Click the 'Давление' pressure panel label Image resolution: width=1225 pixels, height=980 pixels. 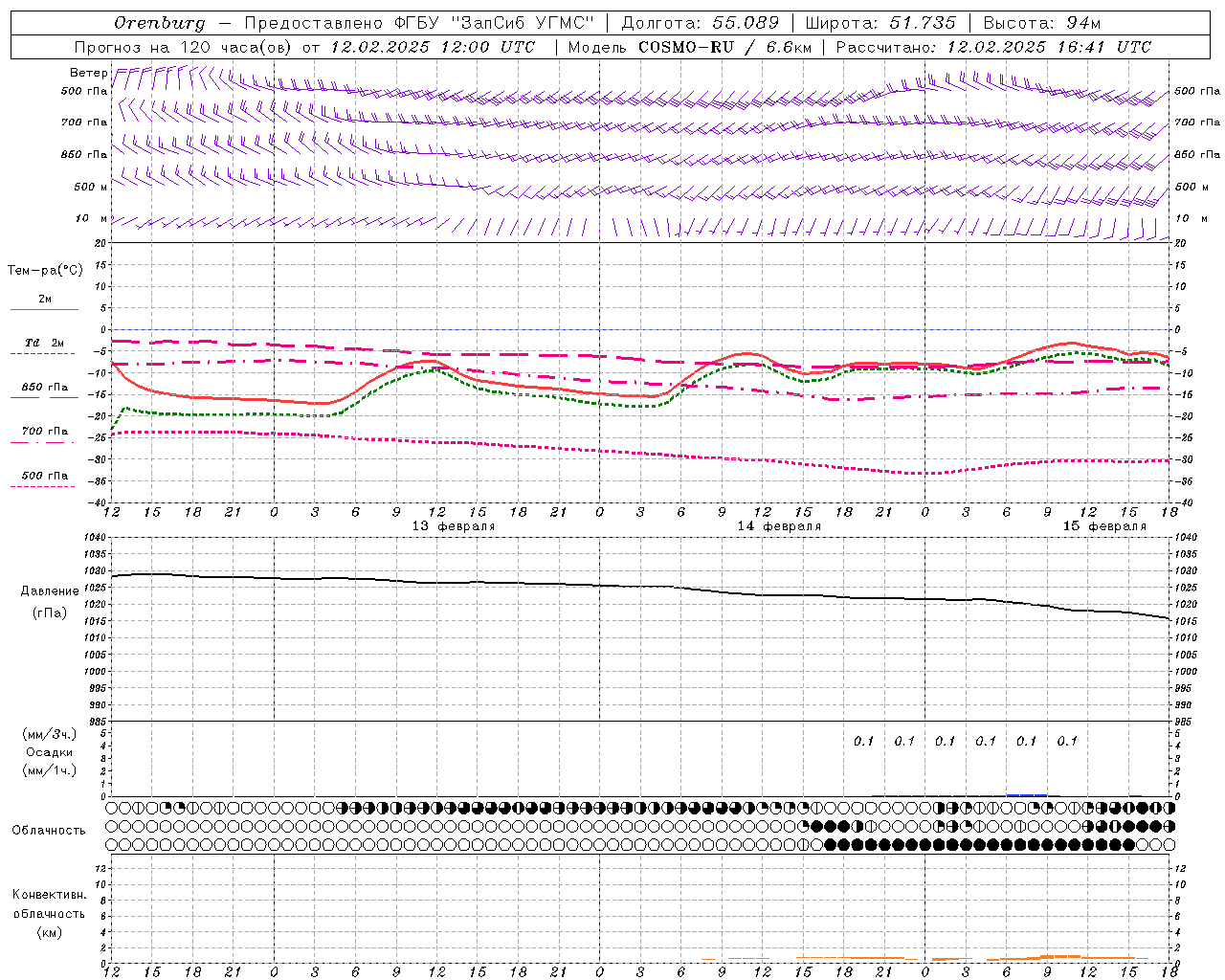coord(50,591)
